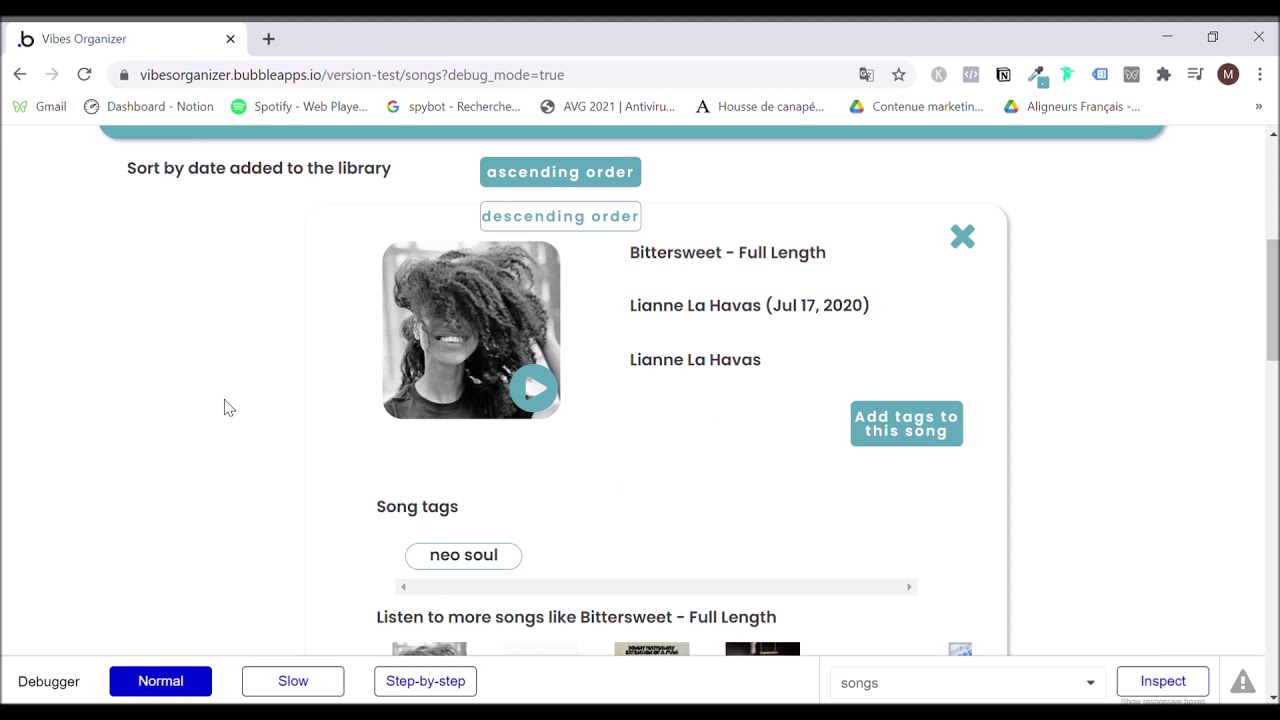Click the site lock icon in address bar

[124, 75]
